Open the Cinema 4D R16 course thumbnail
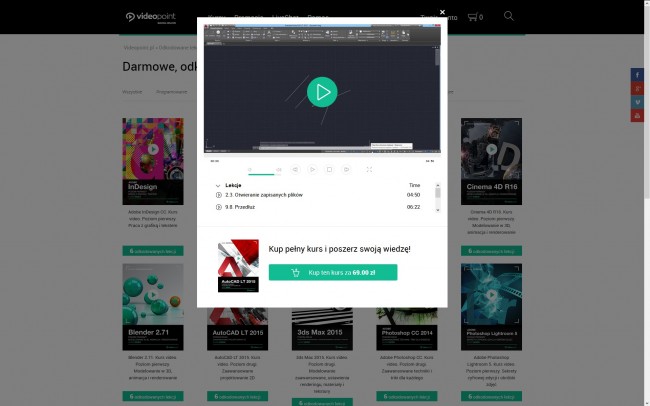The width and height of the screenshot is (650, 406). (x=492, y=161)
